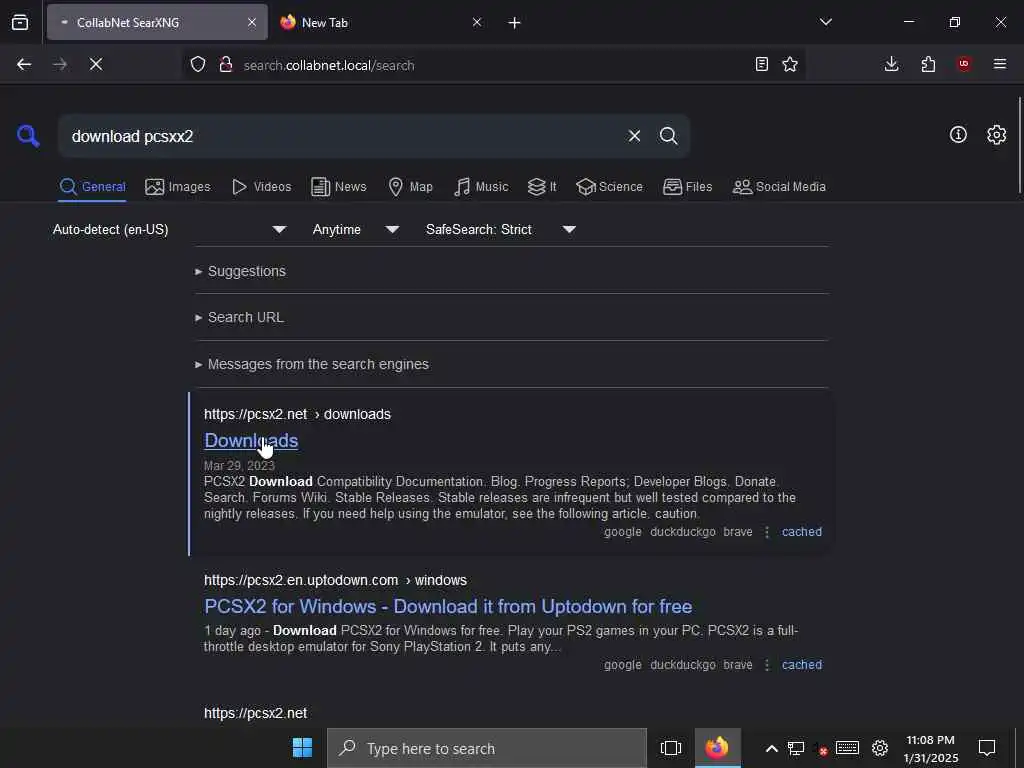
Task: Show hidden system tray icons
Action: (x=771, y=748)
